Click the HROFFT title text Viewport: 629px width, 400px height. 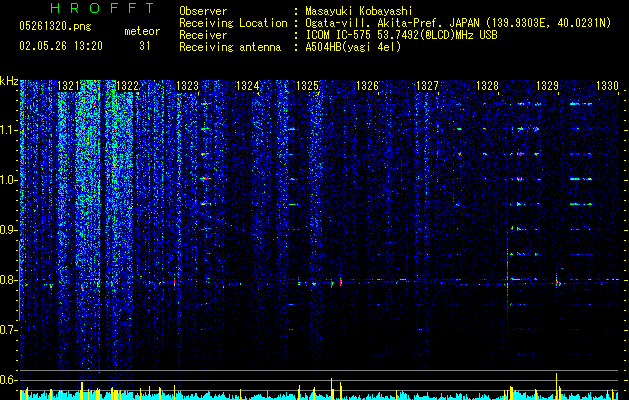pos(103,8)
